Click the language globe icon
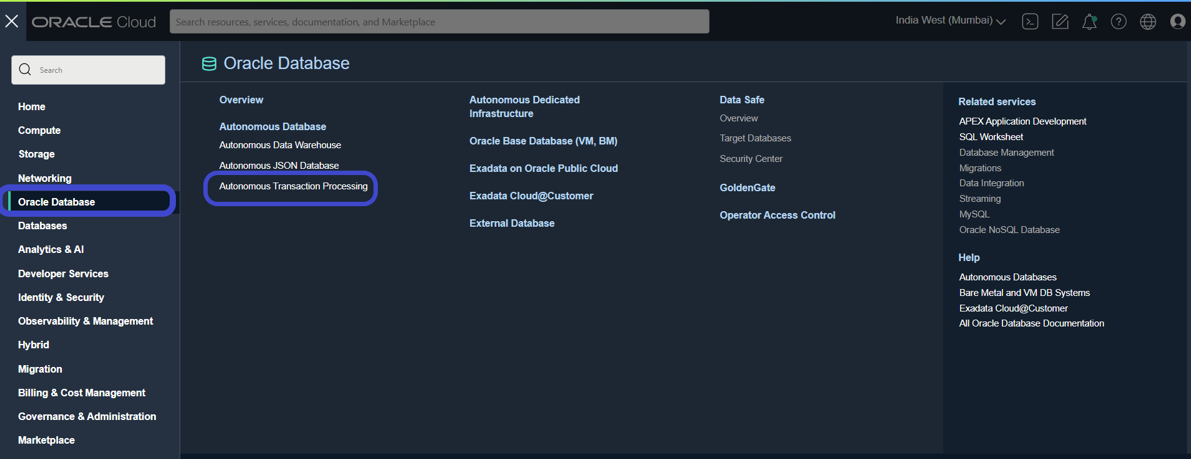 click(1148, 22)
